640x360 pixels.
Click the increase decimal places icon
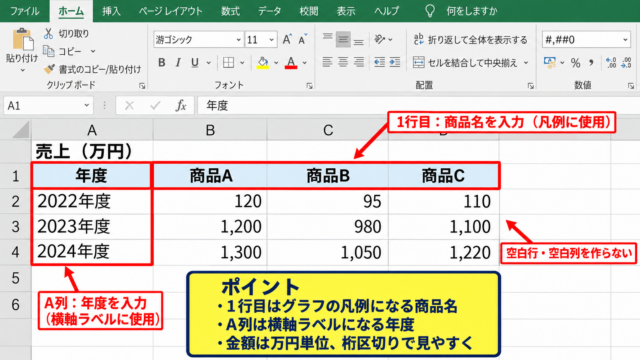tap(611, 62)
